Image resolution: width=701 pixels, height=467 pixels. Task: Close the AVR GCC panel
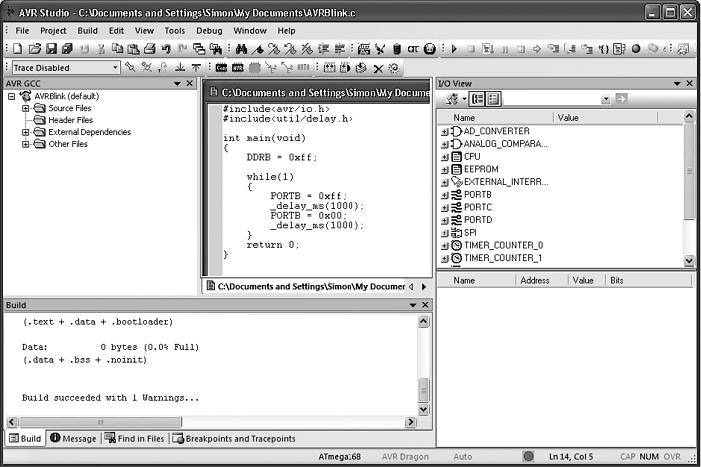click(x=189, y=83)
